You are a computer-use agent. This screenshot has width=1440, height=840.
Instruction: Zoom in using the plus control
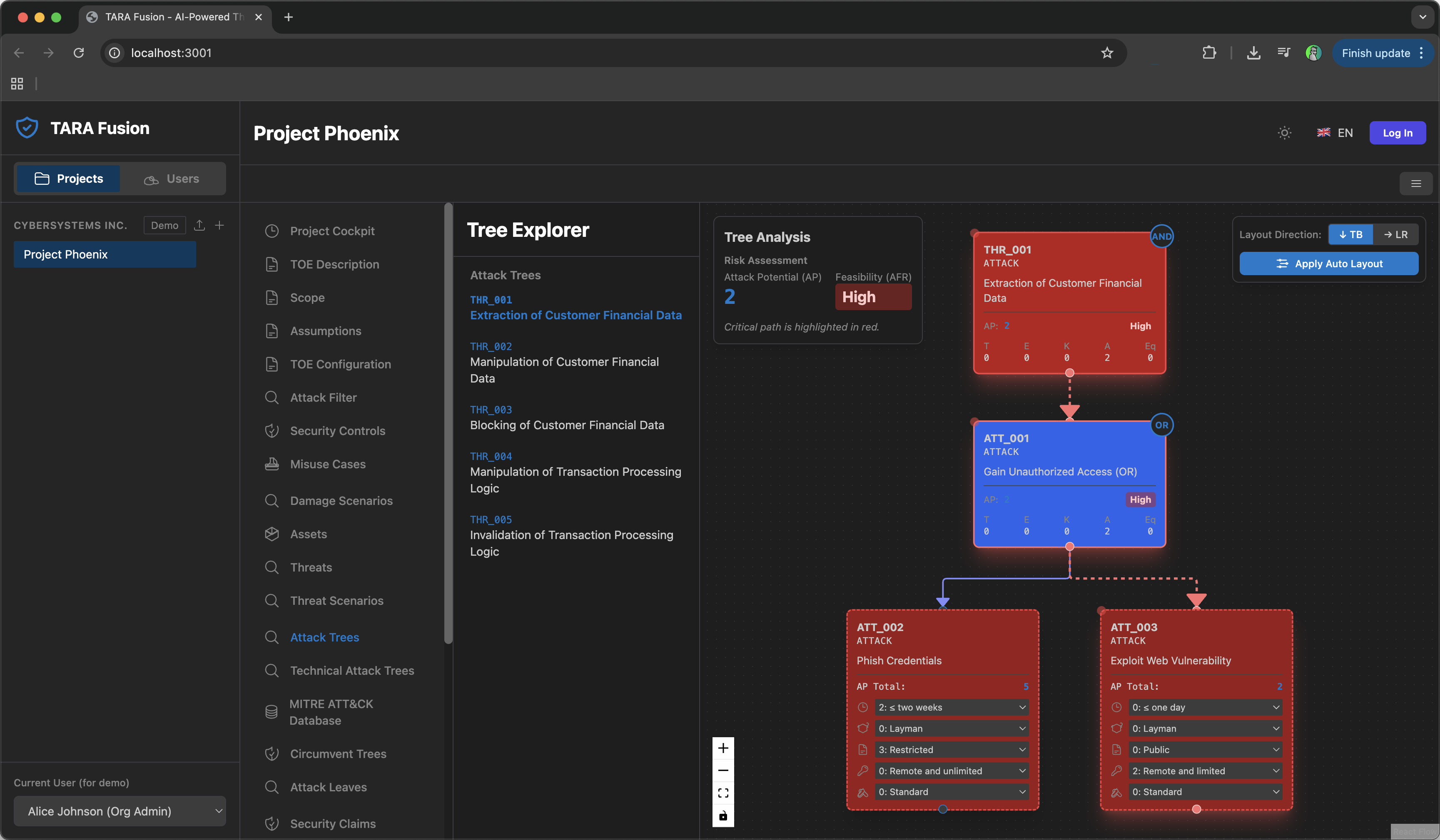(x=723, y=748)
